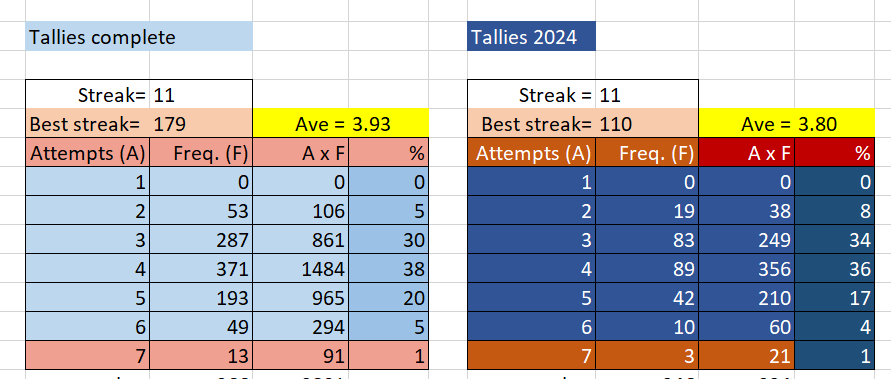Image resolution: width=891 pixels, height=379 pixels.
Task: Click the yellow 'Ave = 3.93' cell
Action: 340,123
